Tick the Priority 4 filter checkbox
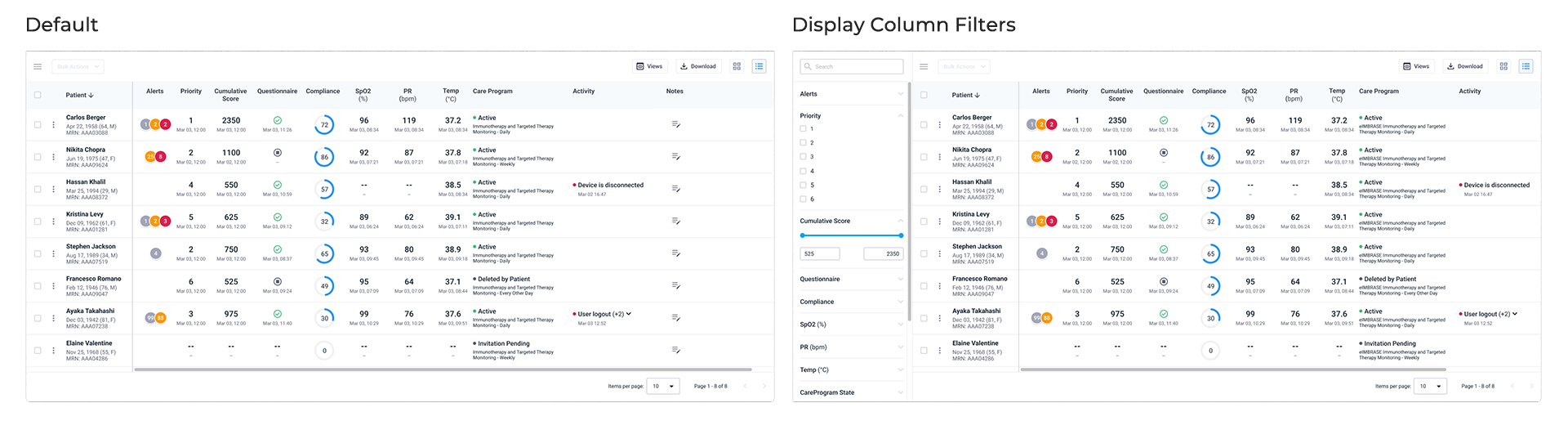The width and height of the screenshot is (1568, 421). [803, 171]
